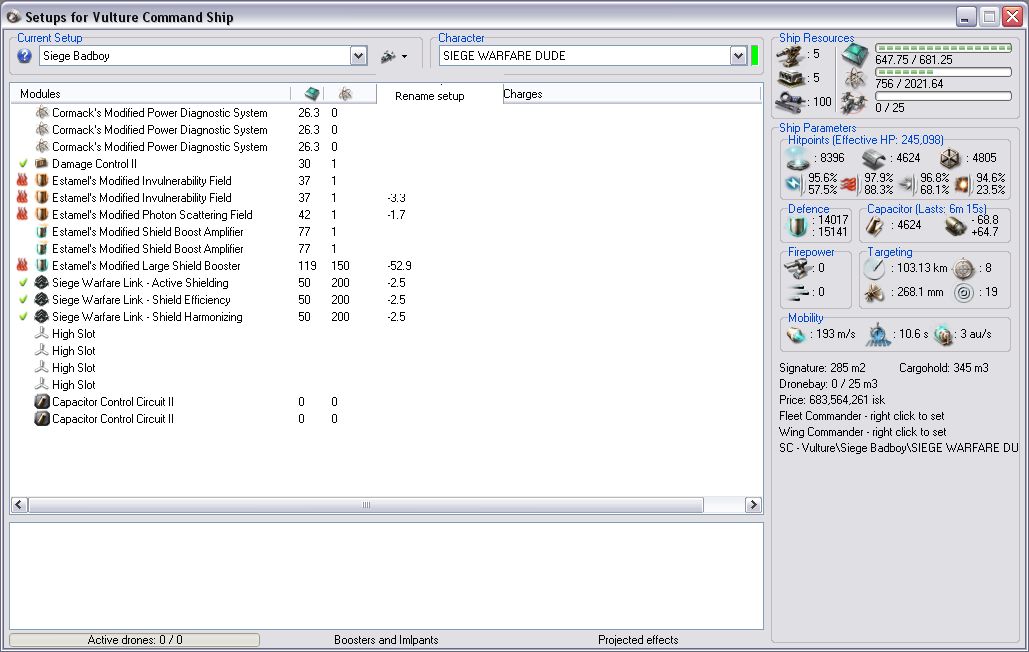The width and height of the screenshot is (1029, 652).
Task: Click the max locked targets icon
Action: tap(963, 268)
